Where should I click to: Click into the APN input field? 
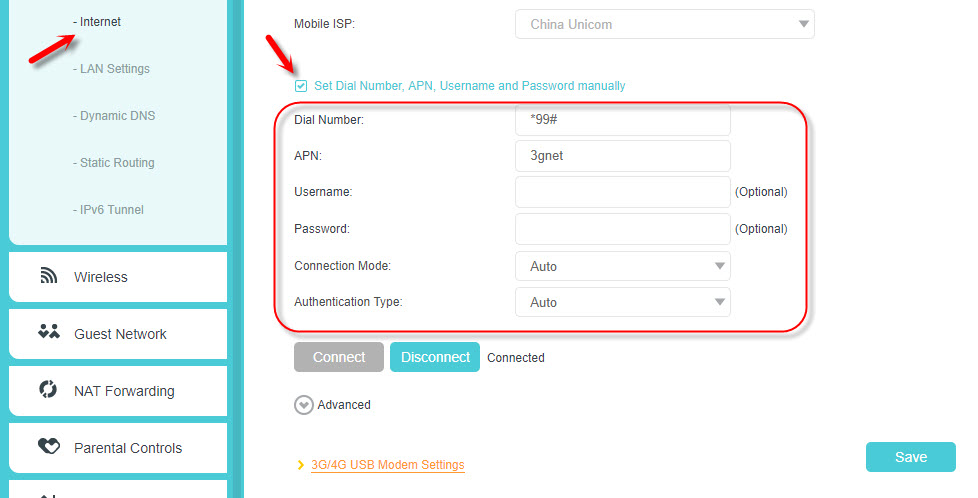[622, 156]
